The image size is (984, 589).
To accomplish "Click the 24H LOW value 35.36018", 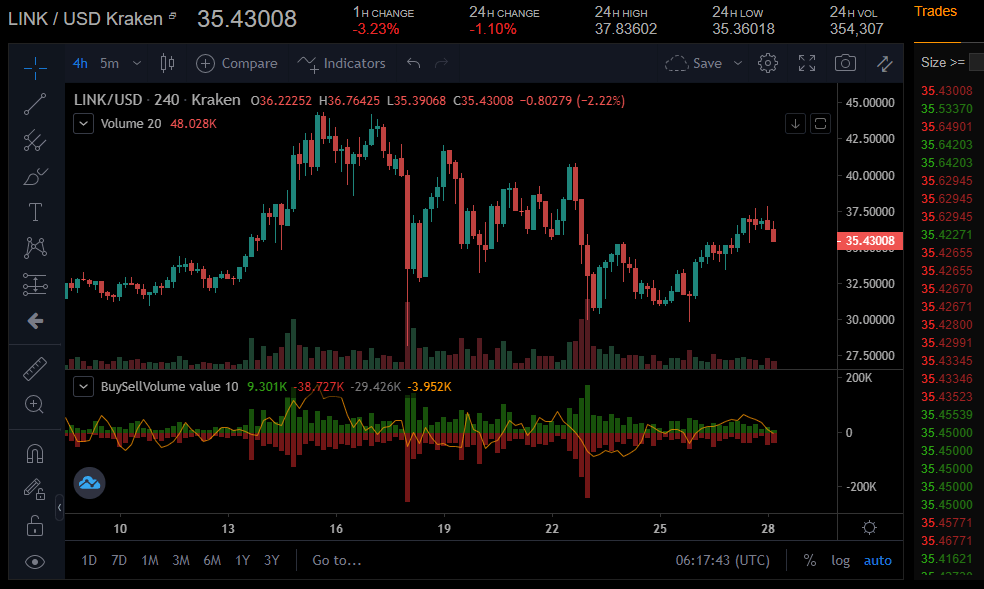I will (x=743, y=29).
